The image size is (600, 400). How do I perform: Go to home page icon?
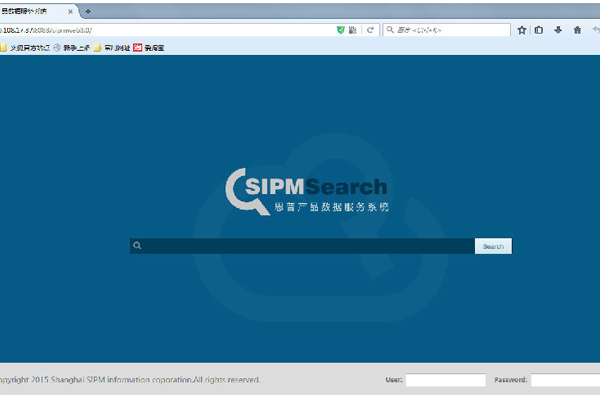(x=577, y=30)
